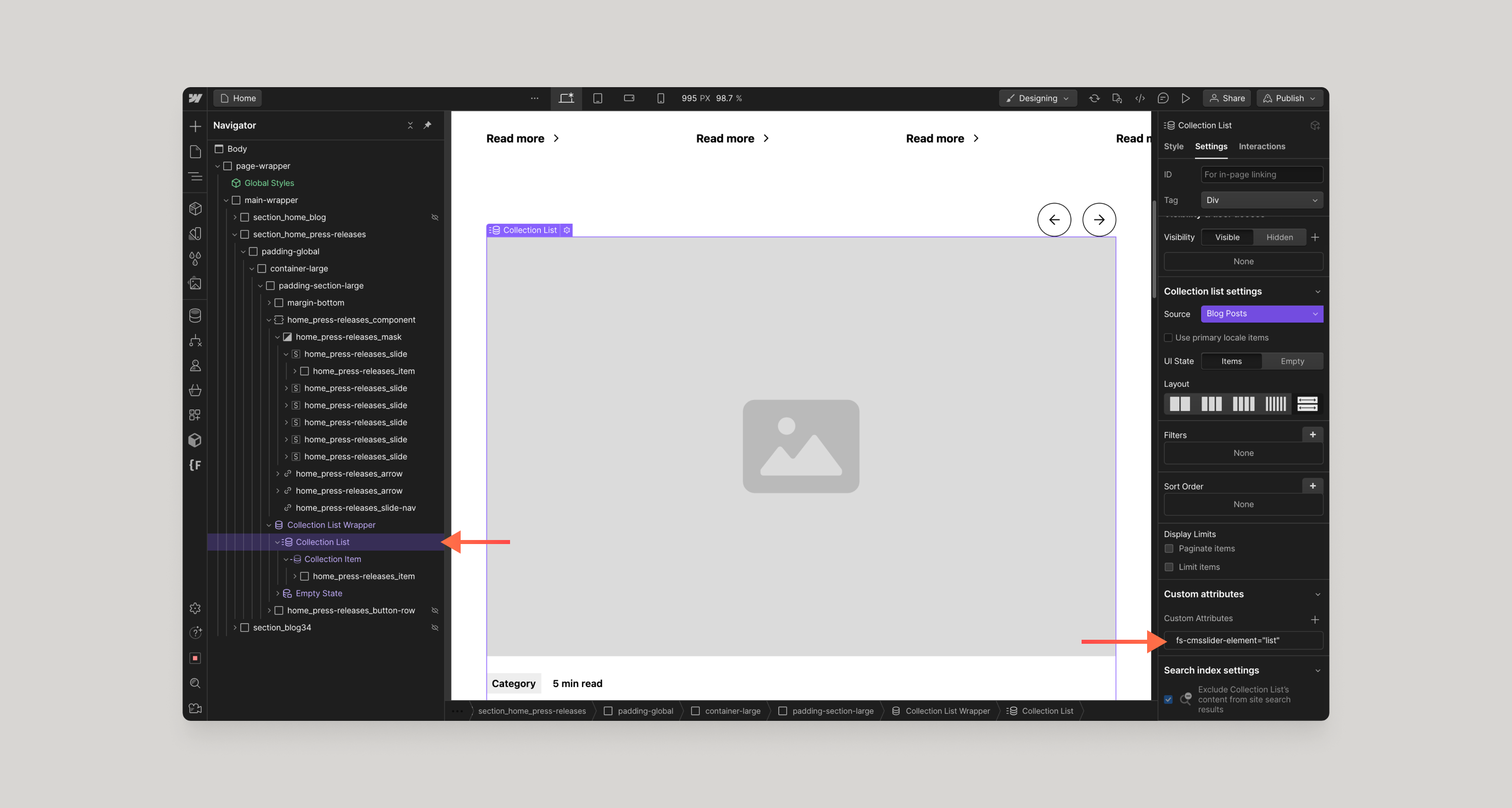Image resolution: width=1512 pixels, height=808 pixels.
Task: Switch UI State to Items
Action: click(1231, 361)
